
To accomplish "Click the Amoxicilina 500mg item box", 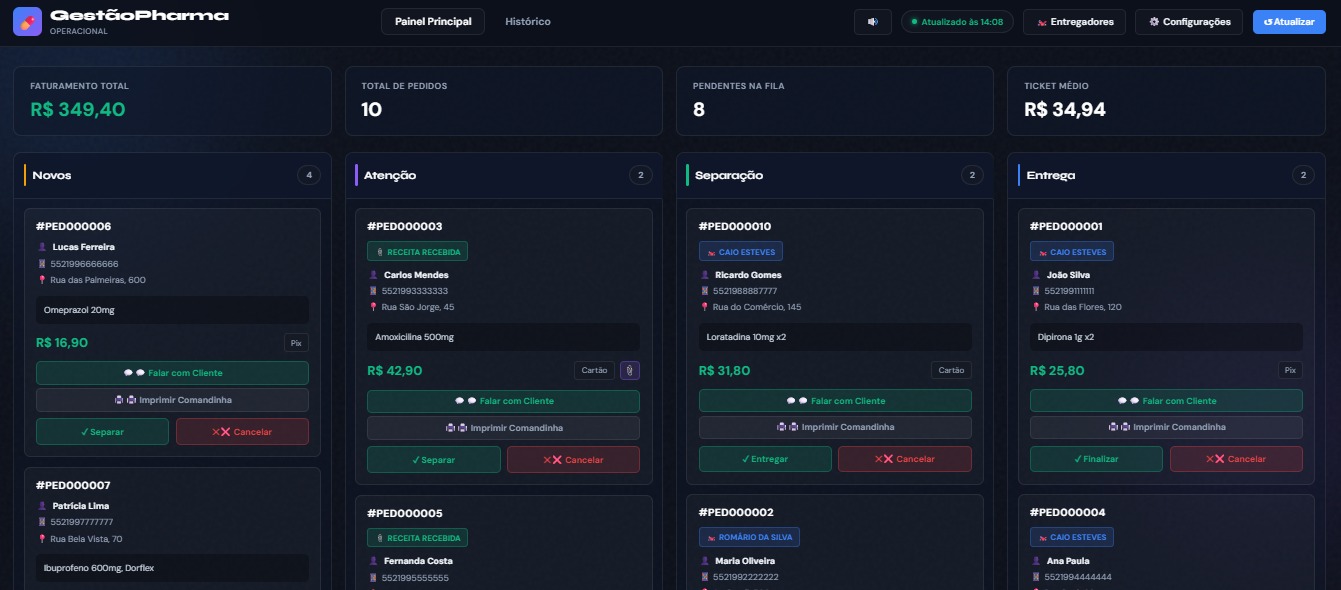I will pos(503,337).
